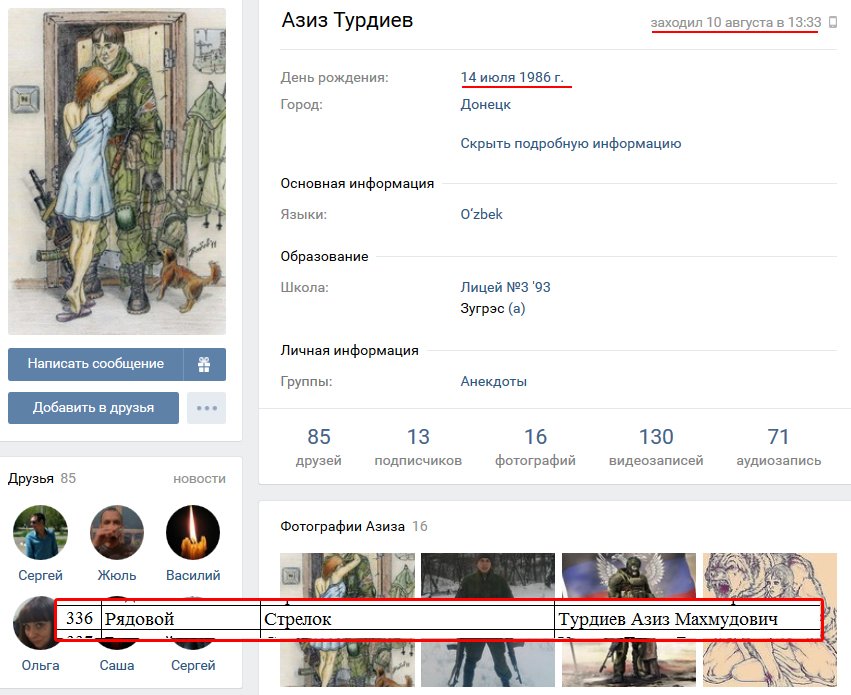Open friend Сергей with blue shirt avatar
Screen dimensions: 851x695
41,532
